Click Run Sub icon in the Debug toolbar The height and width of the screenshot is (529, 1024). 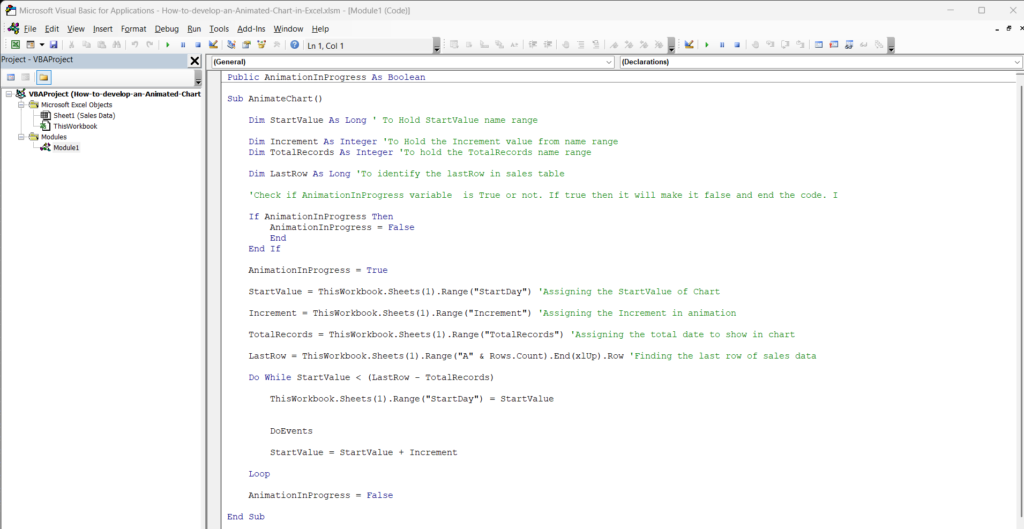(x=707, y=45)
